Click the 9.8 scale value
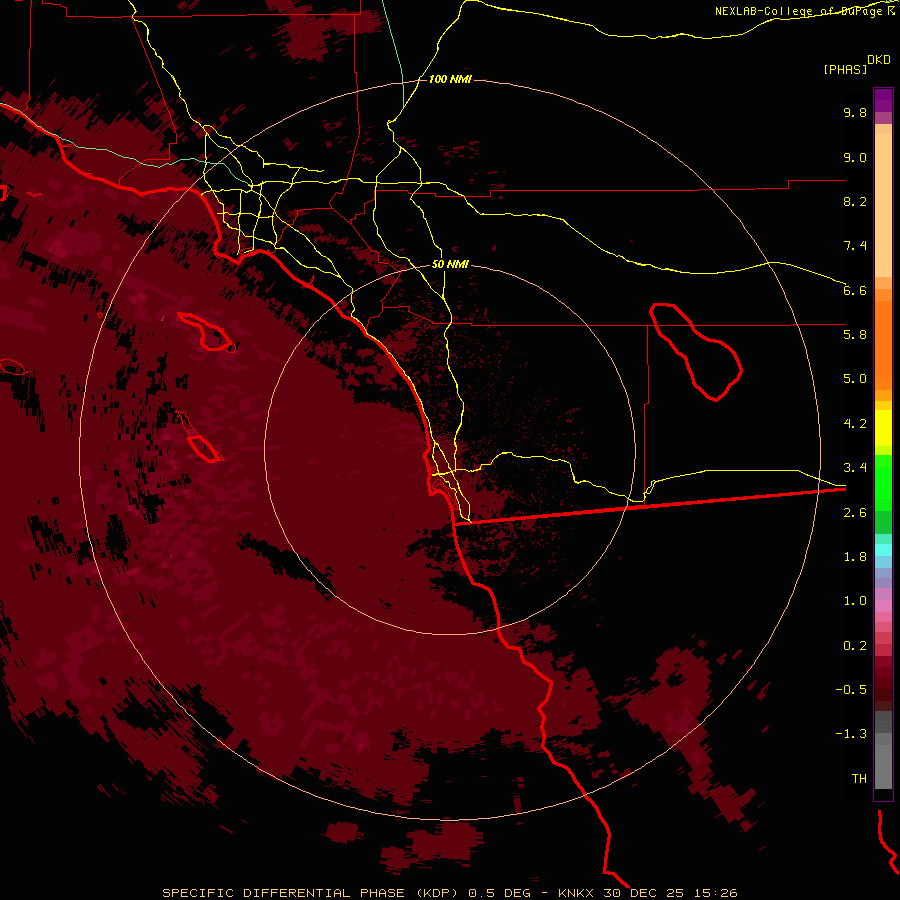The height and width of the screenshot is (900, 900). 855,112
